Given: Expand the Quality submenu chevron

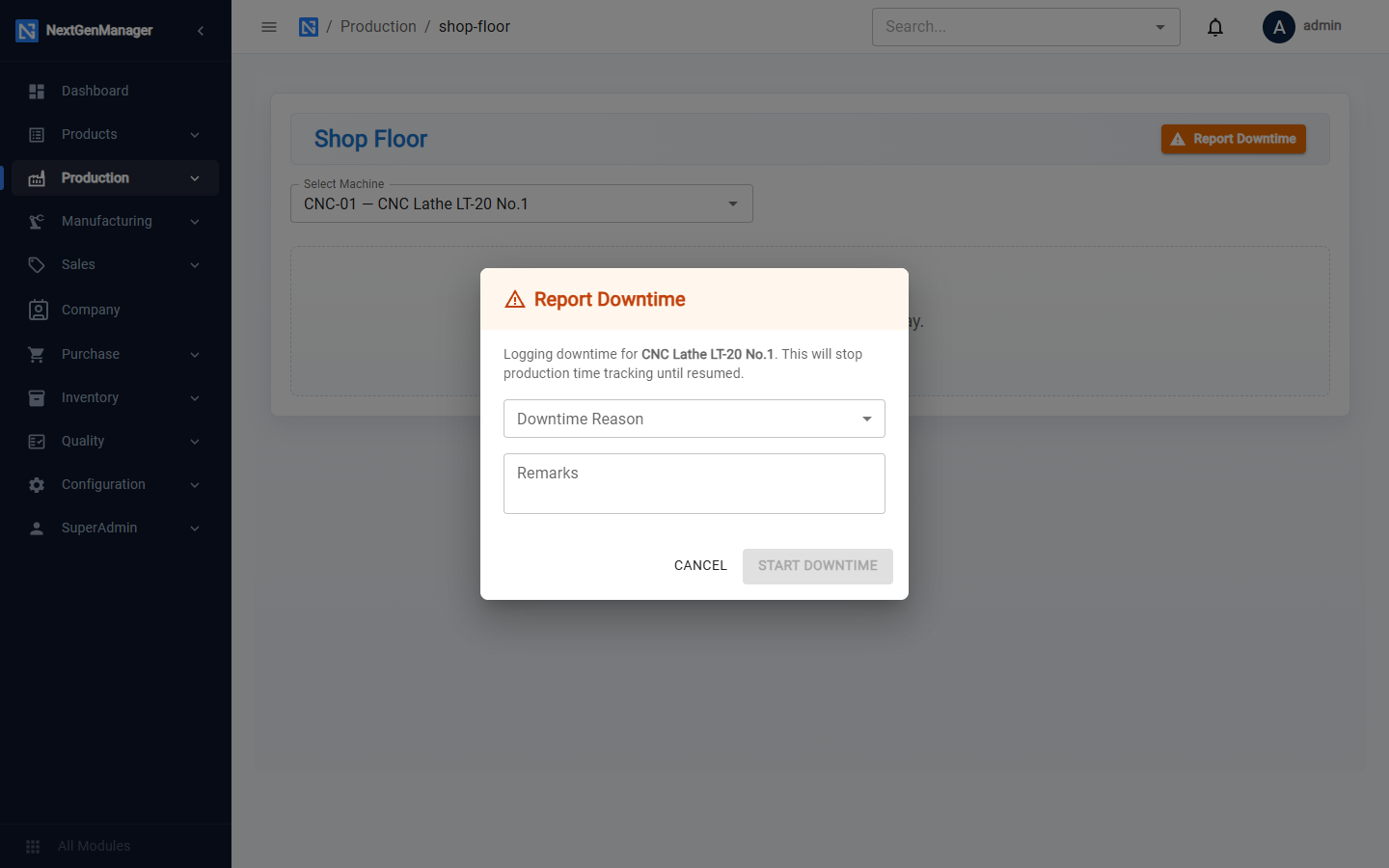Looking at the screenshot, I should point(195,442).
